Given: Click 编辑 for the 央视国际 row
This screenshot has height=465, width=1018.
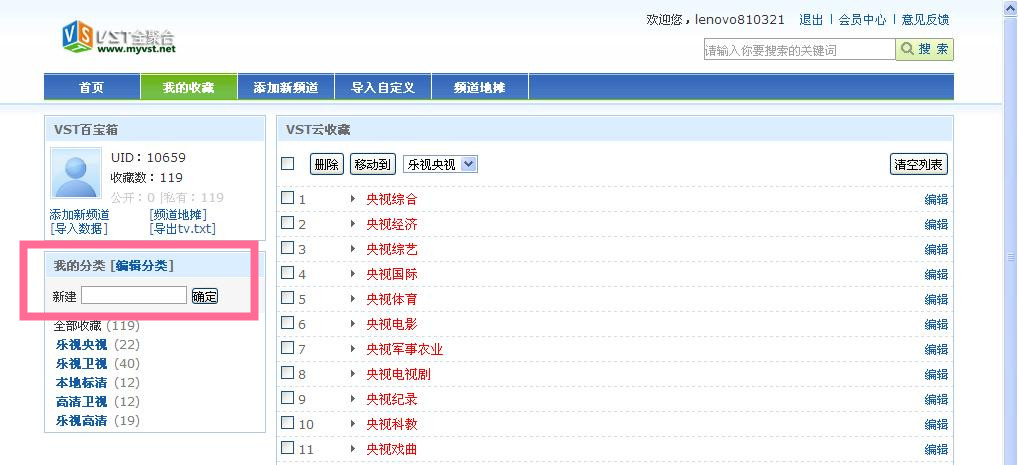Looking at the screenshot, I should (936, 275).
